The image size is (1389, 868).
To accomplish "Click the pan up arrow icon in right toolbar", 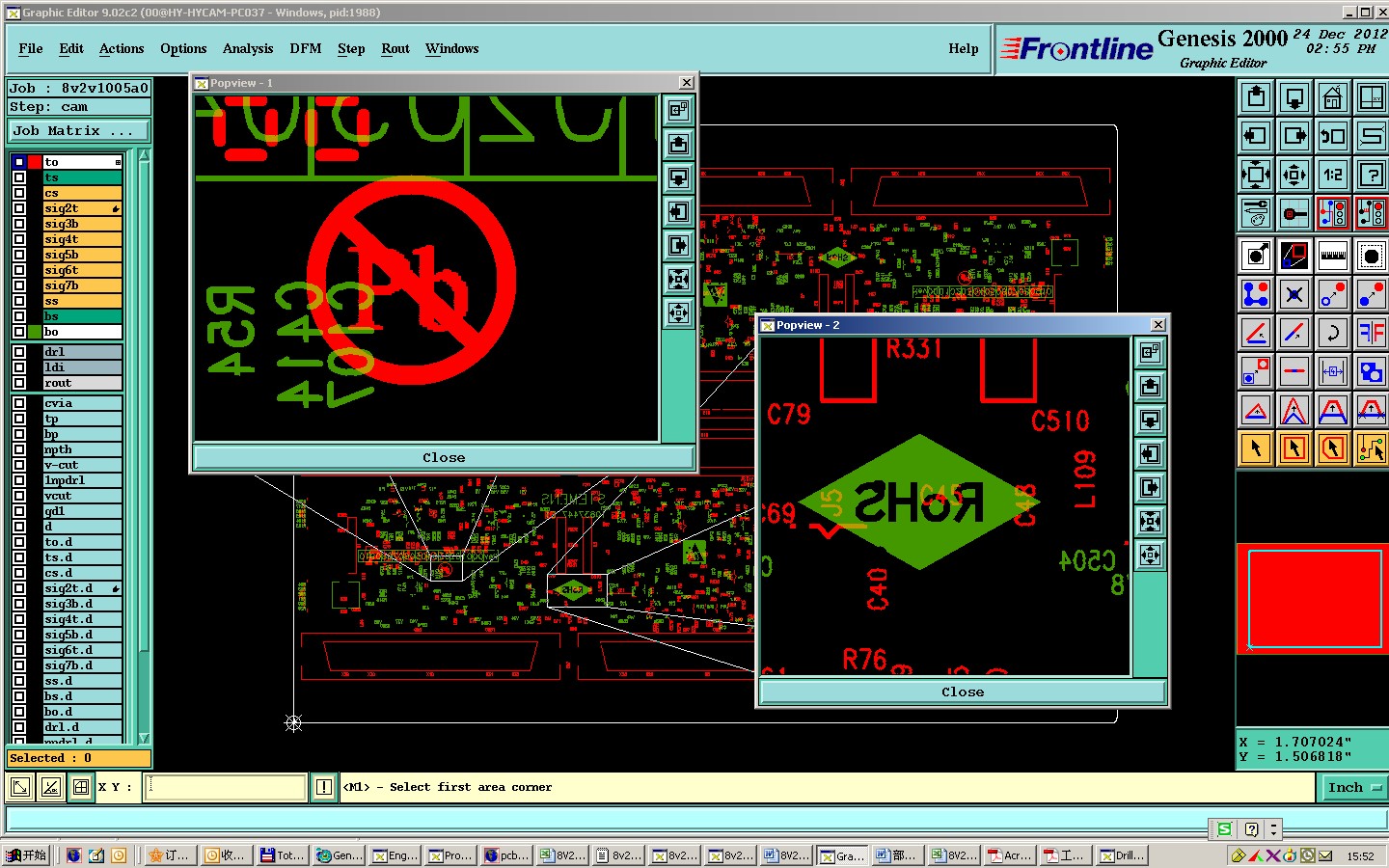I will coord(1256,97).
